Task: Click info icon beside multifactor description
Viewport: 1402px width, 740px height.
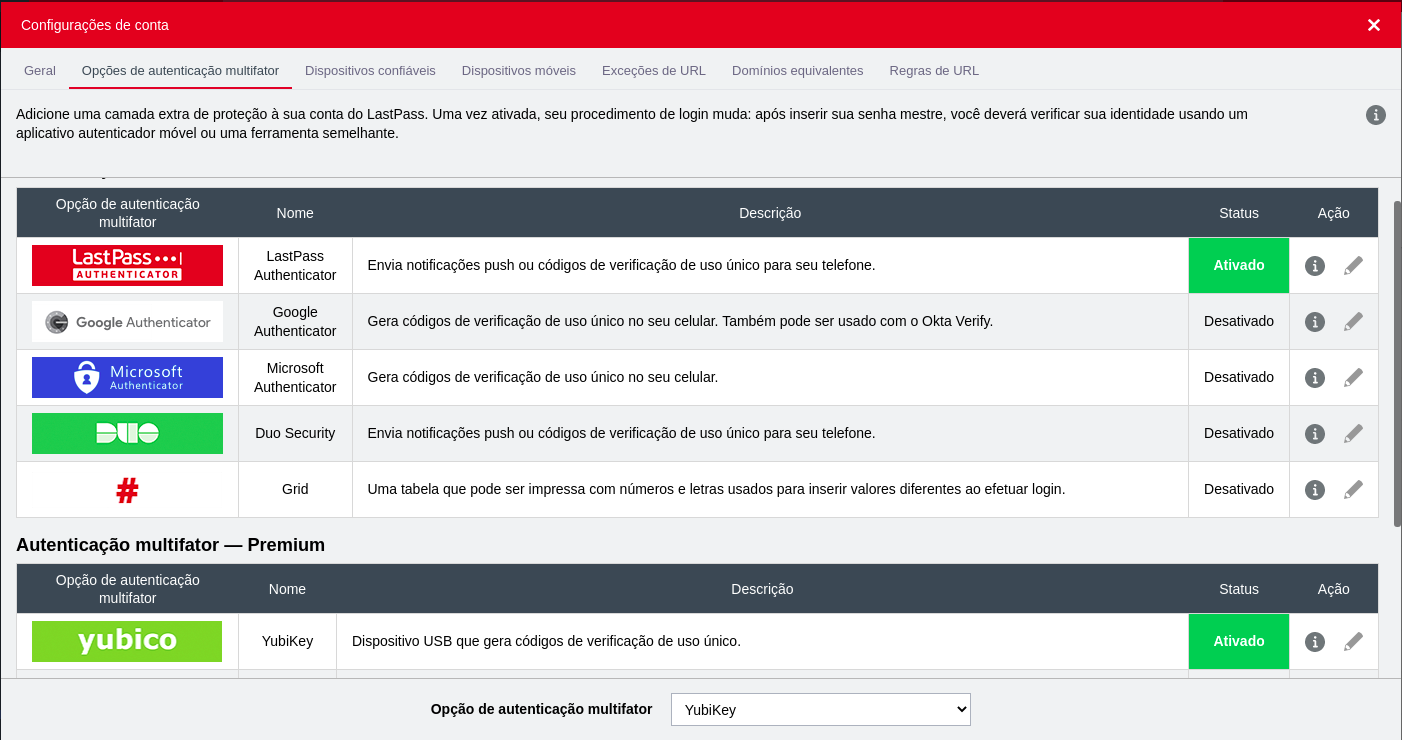Action: [1376, 115]
